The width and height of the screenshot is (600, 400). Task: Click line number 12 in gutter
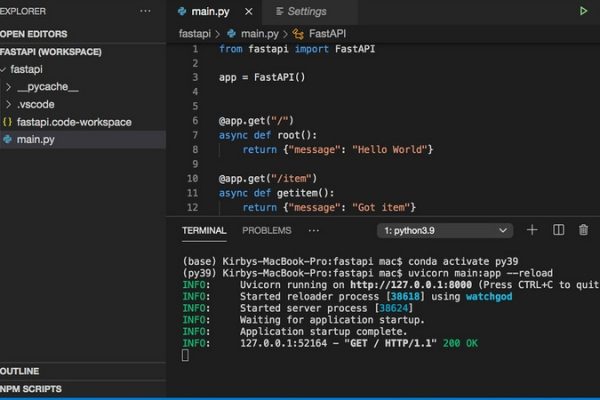pyautogui.click(x=192, y=207)
